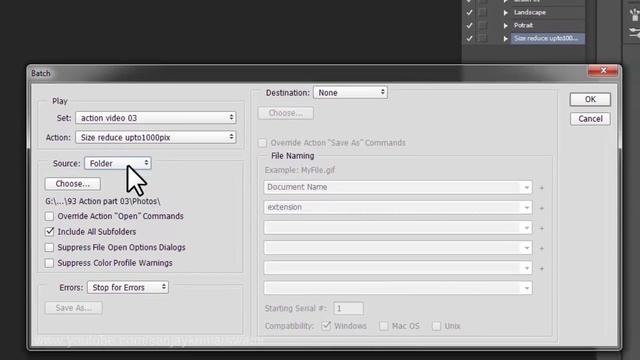This screenshot has width=640, height=360.
Task: Expand the Landscape action in Actions panel
Action: pyautogui.click(x=506, y=13)
